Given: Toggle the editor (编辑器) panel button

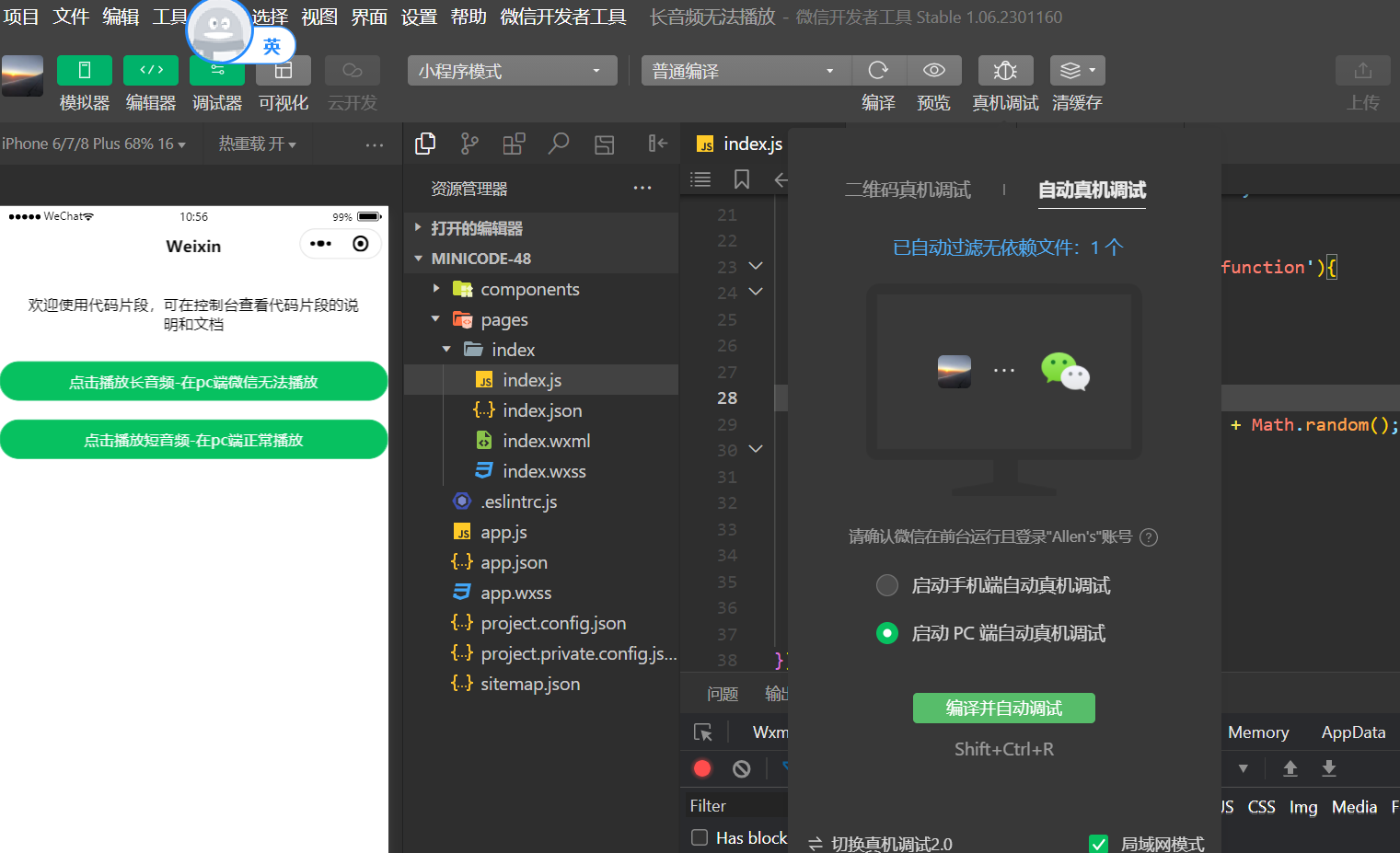Looking at the screenshot, I should pos(151,71).
